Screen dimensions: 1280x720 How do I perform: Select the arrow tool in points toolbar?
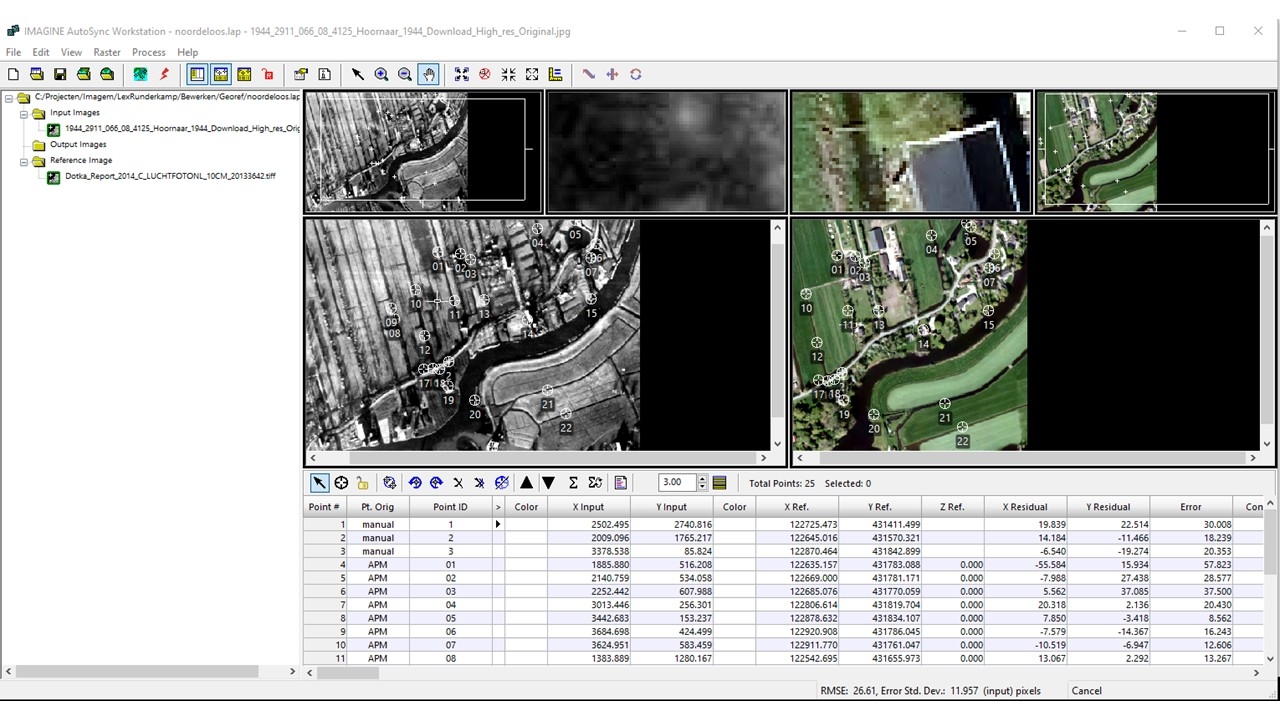coord(319,483)
